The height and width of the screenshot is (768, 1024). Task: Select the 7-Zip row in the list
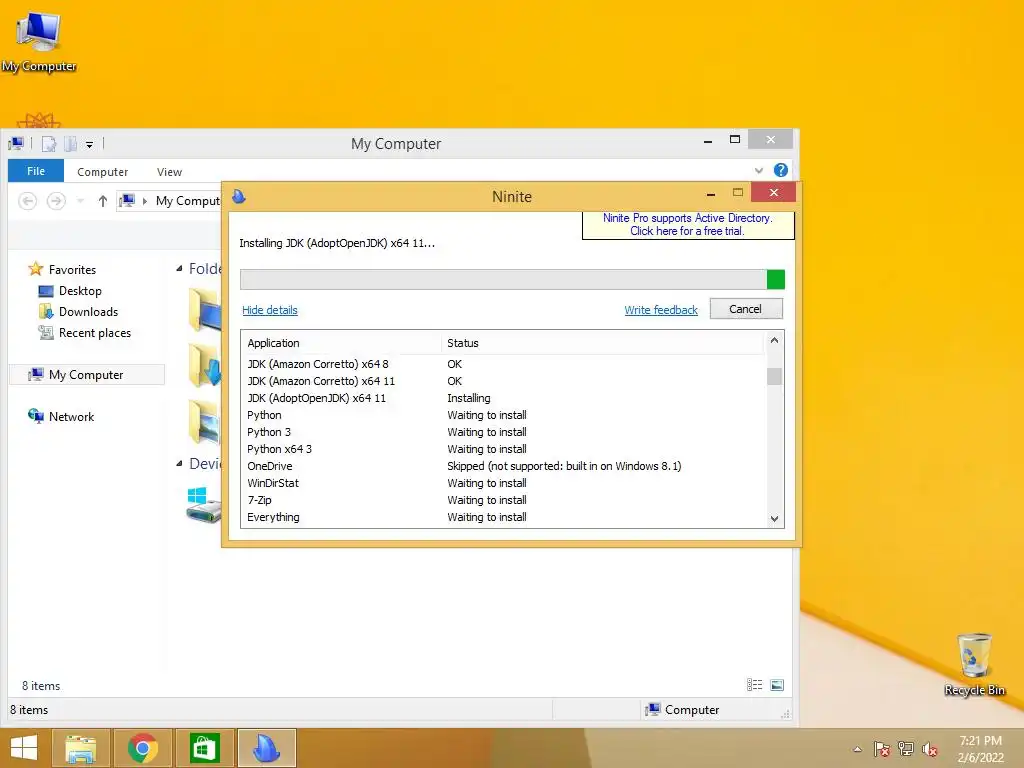(504, 500)
